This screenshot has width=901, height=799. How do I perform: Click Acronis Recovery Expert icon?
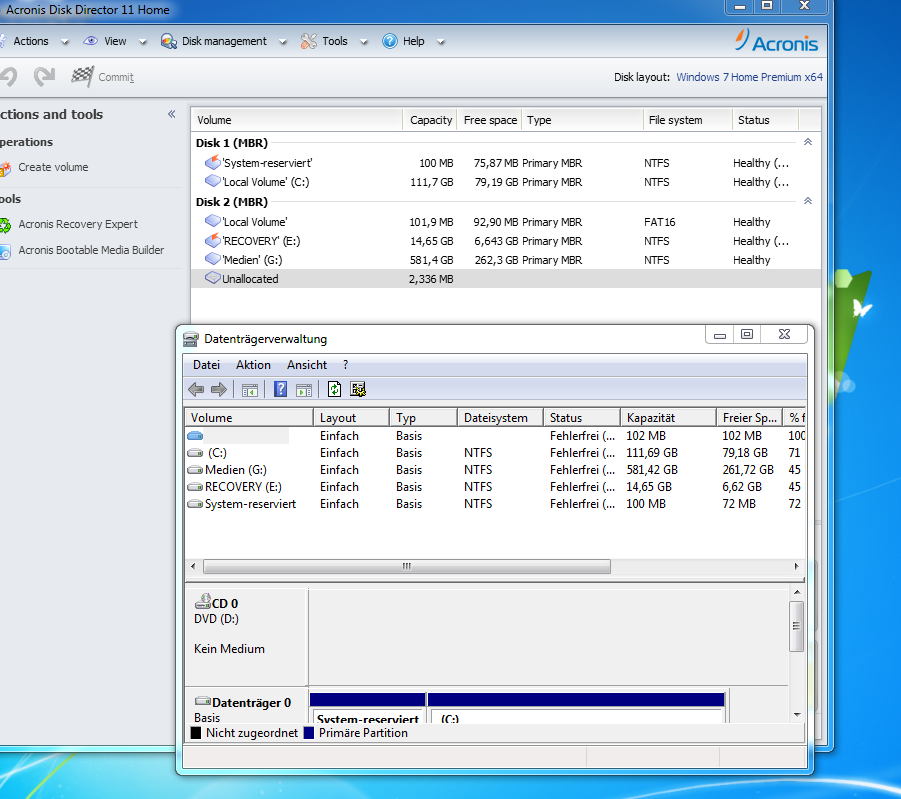[x=5, y=225]
